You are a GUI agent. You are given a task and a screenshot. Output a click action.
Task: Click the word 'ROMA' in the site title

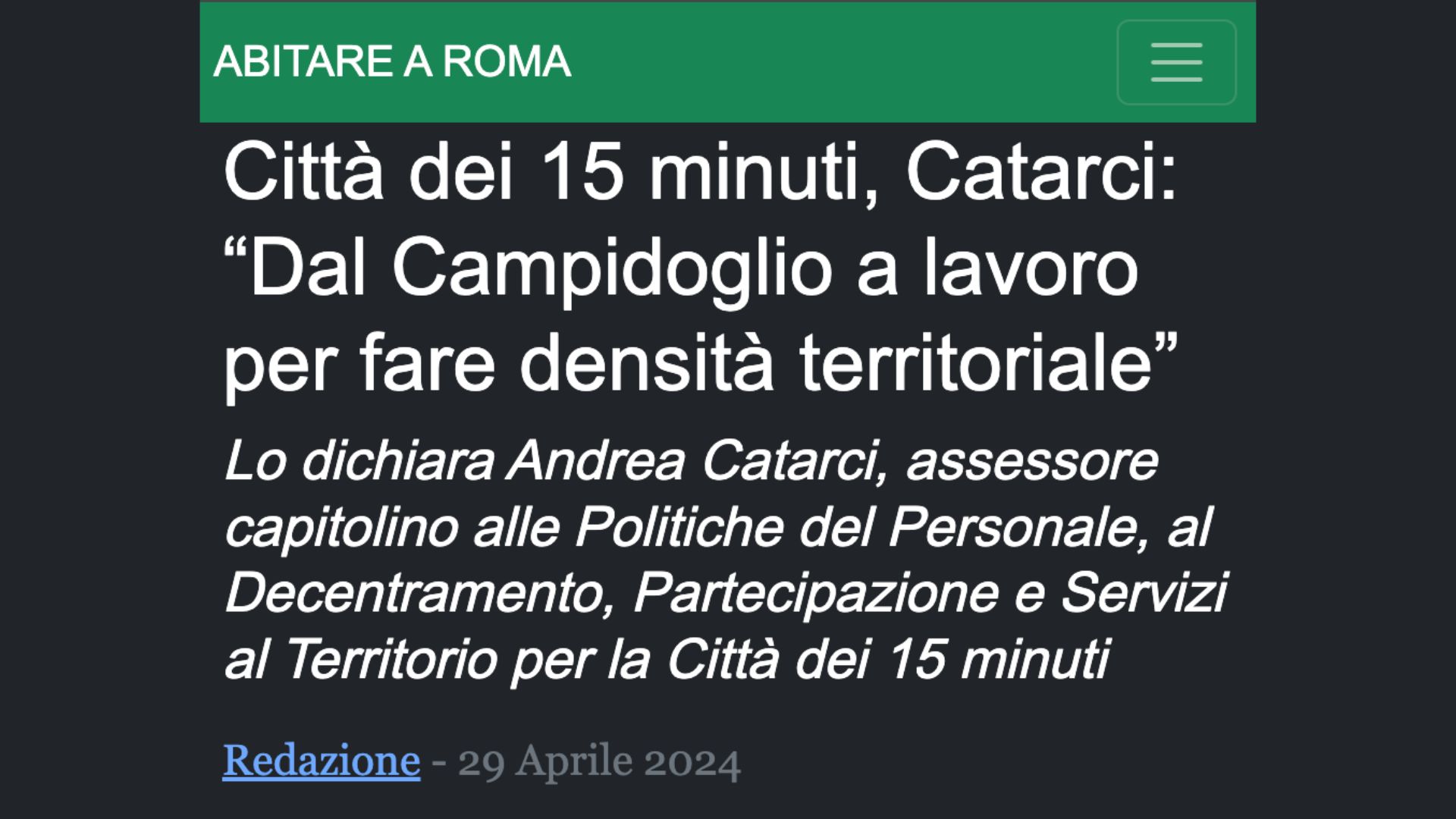[x=507, y=61]
